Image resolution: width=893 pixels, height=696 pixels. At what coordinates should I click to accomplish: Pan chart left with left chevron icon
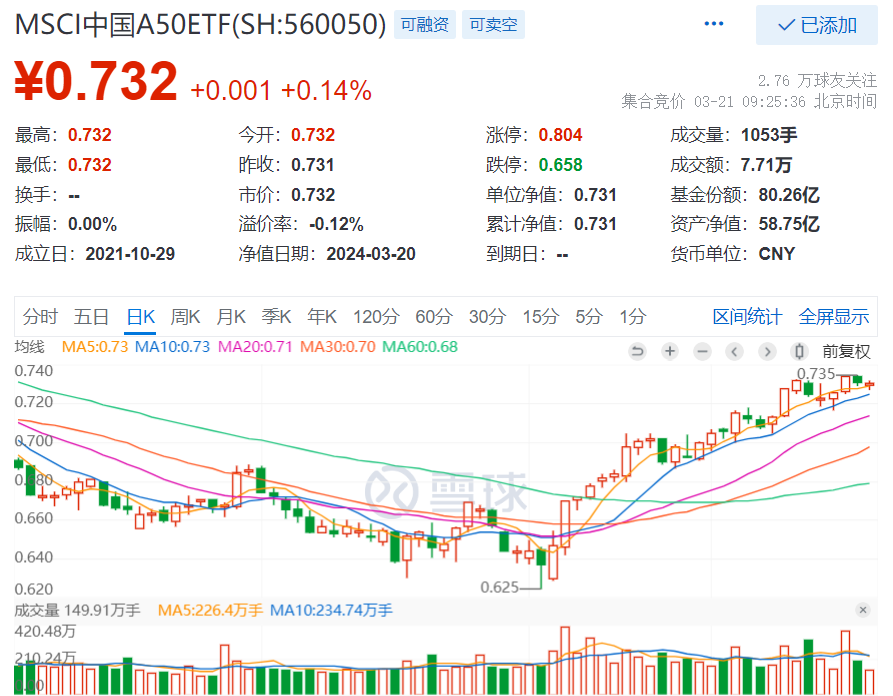point(735,351)
